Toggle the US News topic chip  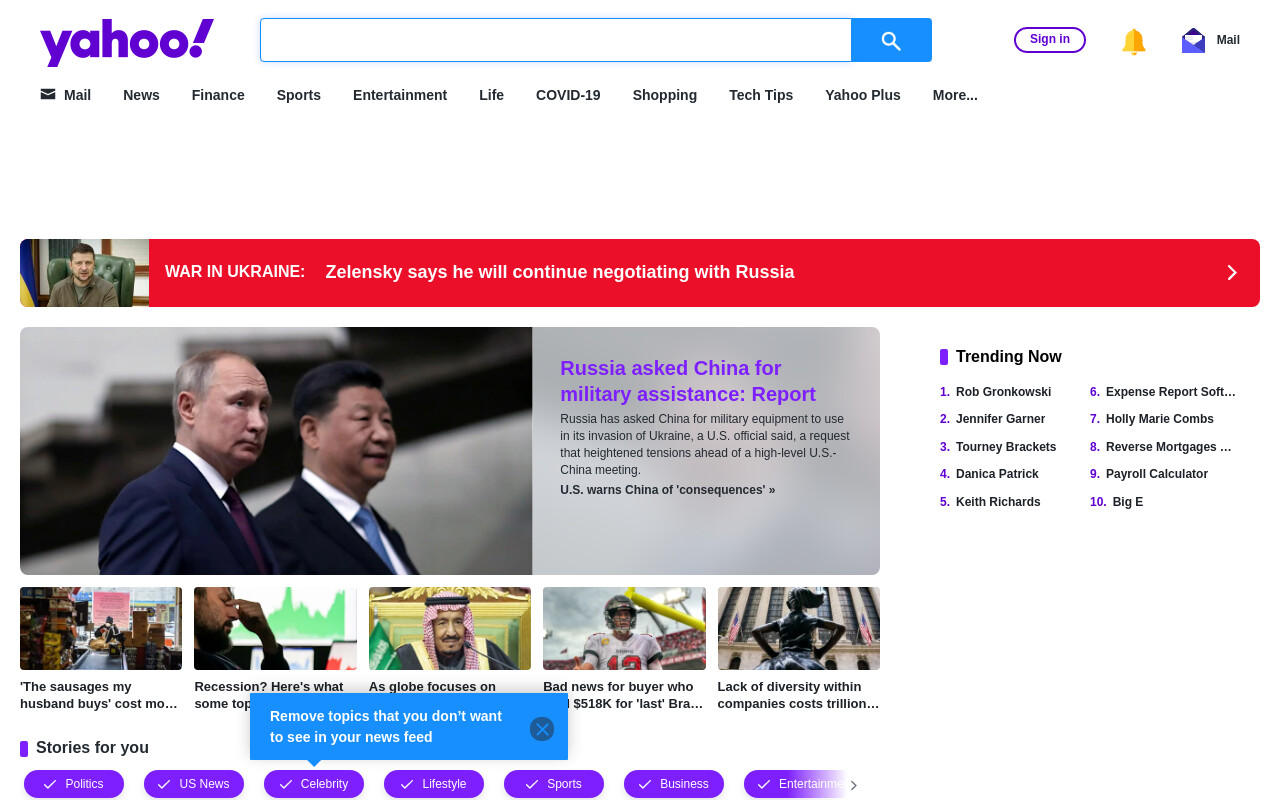tap(194, 784)
